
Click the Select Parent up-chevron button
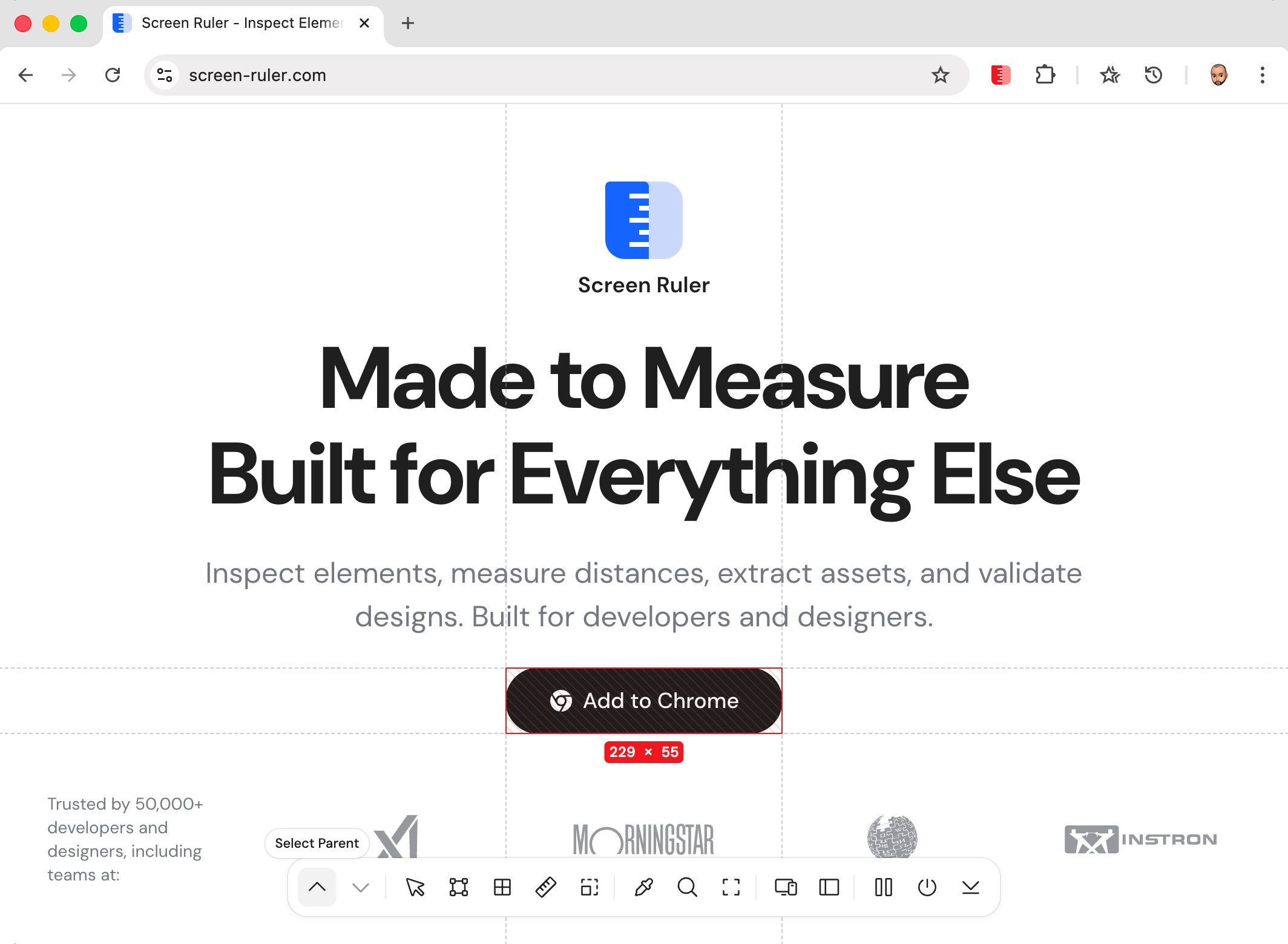pos(317,887)
